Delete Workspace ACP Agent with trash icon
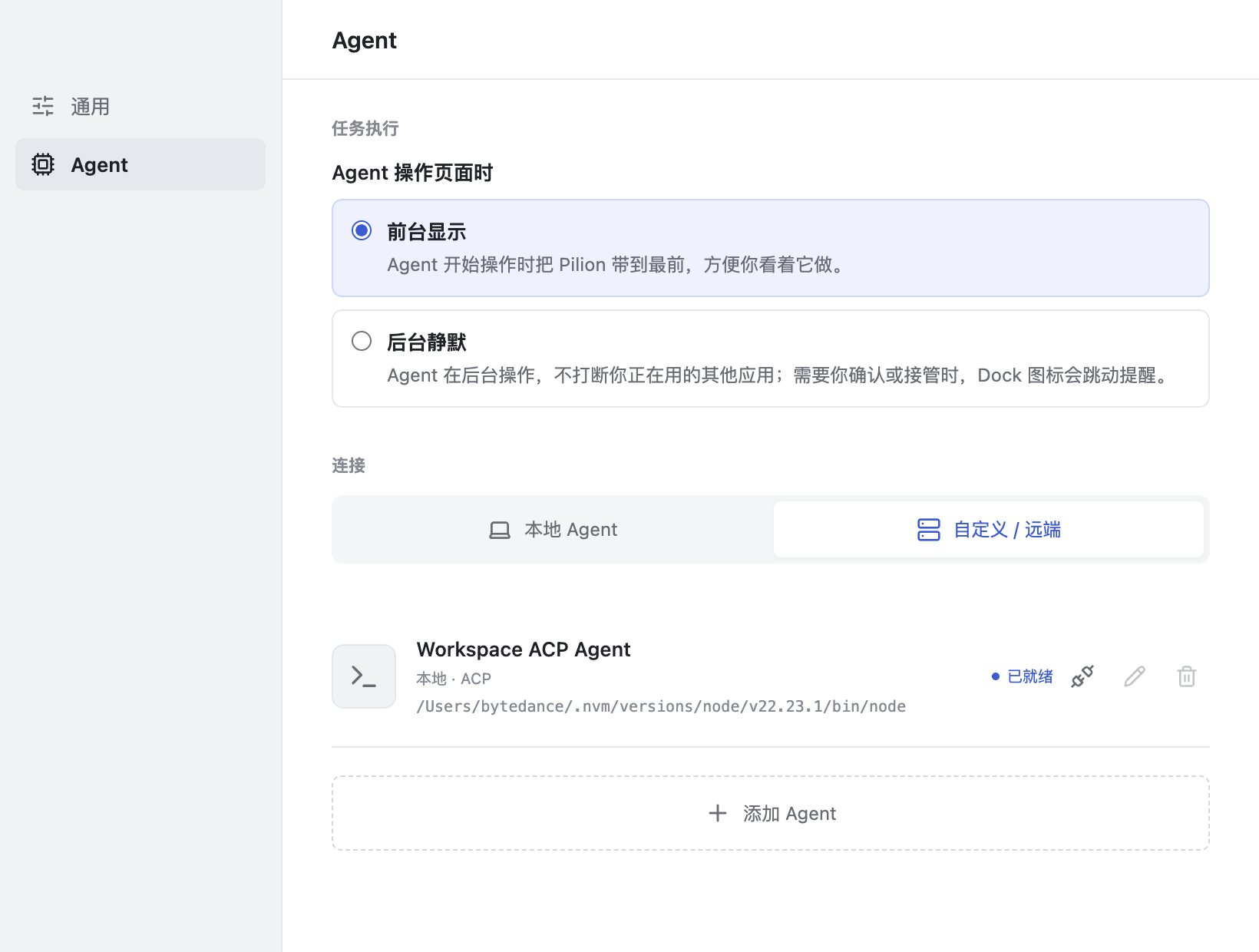 [x=1187, y=676]
